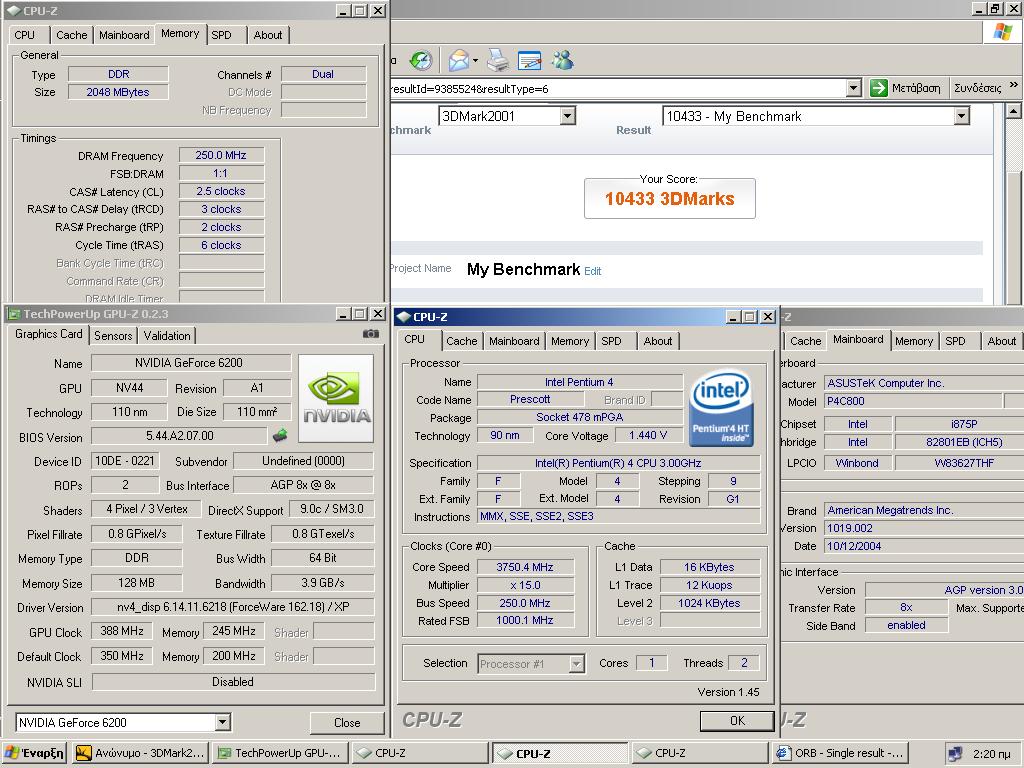Open CPU tab in top-left CPU-Z memory window
The height and width of the screenshot is (768, 1024).
pos(25,35)
